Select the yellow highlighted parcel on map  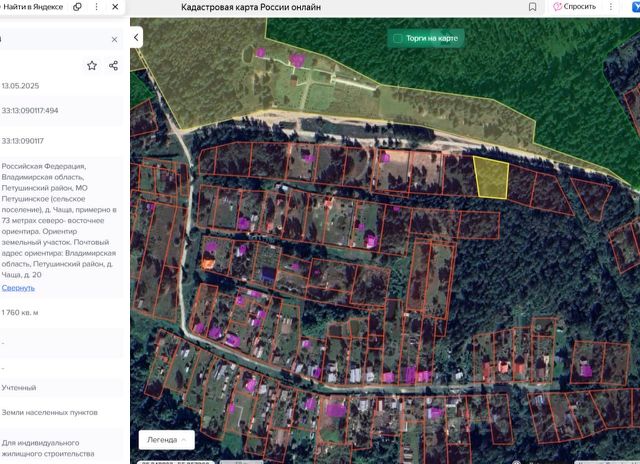491,178
